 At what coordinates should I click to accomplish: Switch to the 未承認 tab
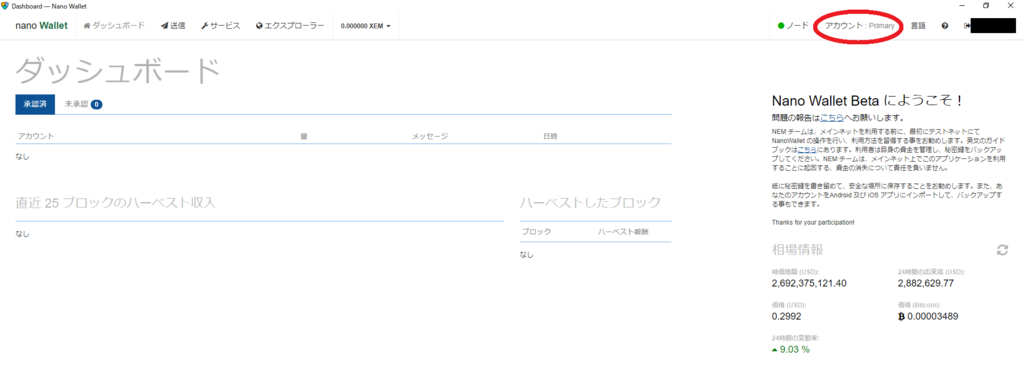tap(83, 104)
